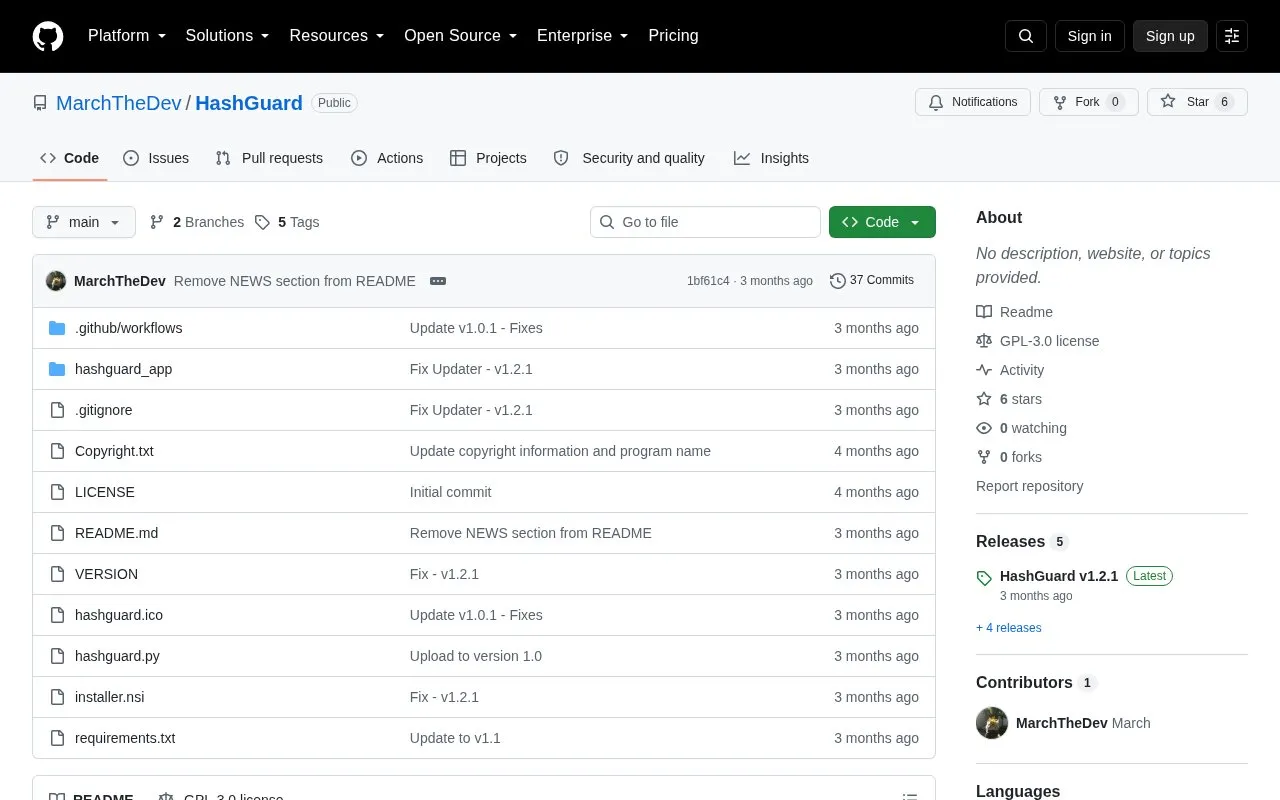
Task: Click the file icon beside hashguard.py
Action: 57,656
